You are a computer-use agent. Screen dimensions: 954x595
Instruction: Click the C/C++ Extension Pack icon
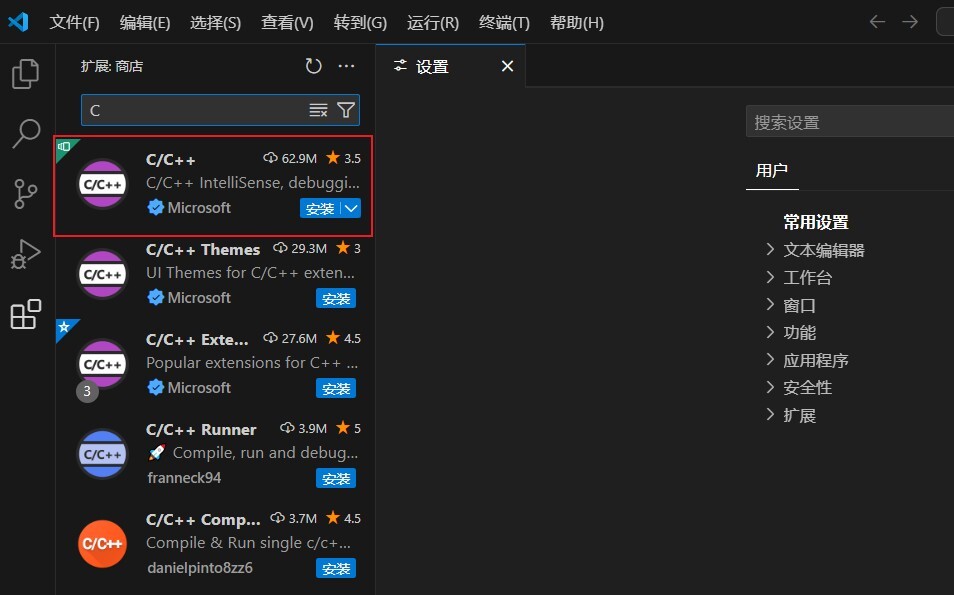click(x=102, y=364)
